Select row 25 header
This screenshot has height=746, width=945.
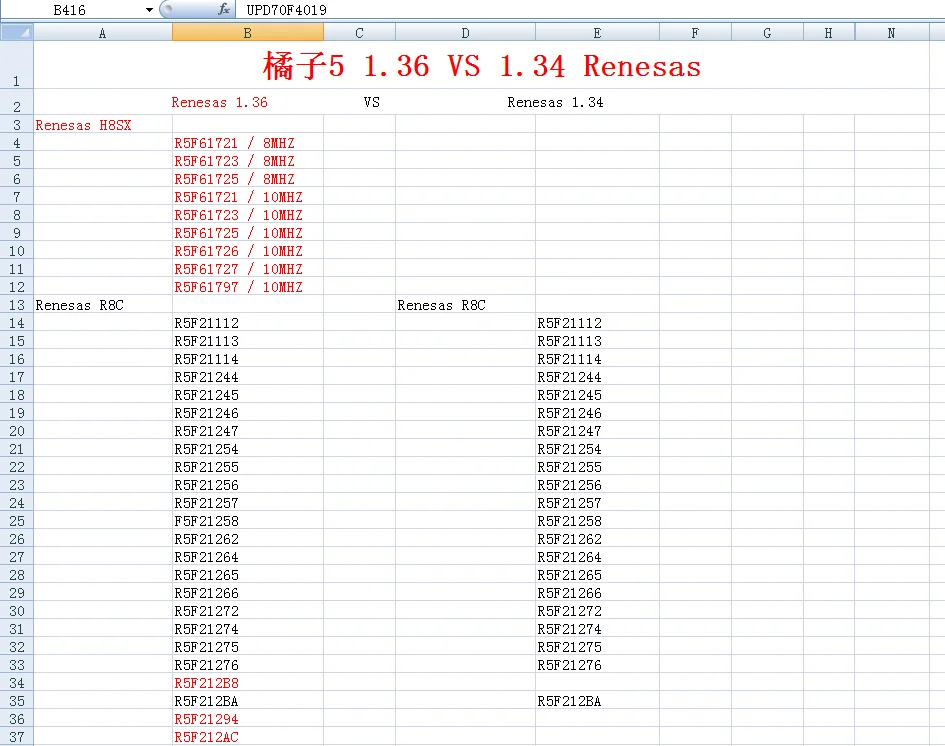pyautogui.click(x=17, y=521)
